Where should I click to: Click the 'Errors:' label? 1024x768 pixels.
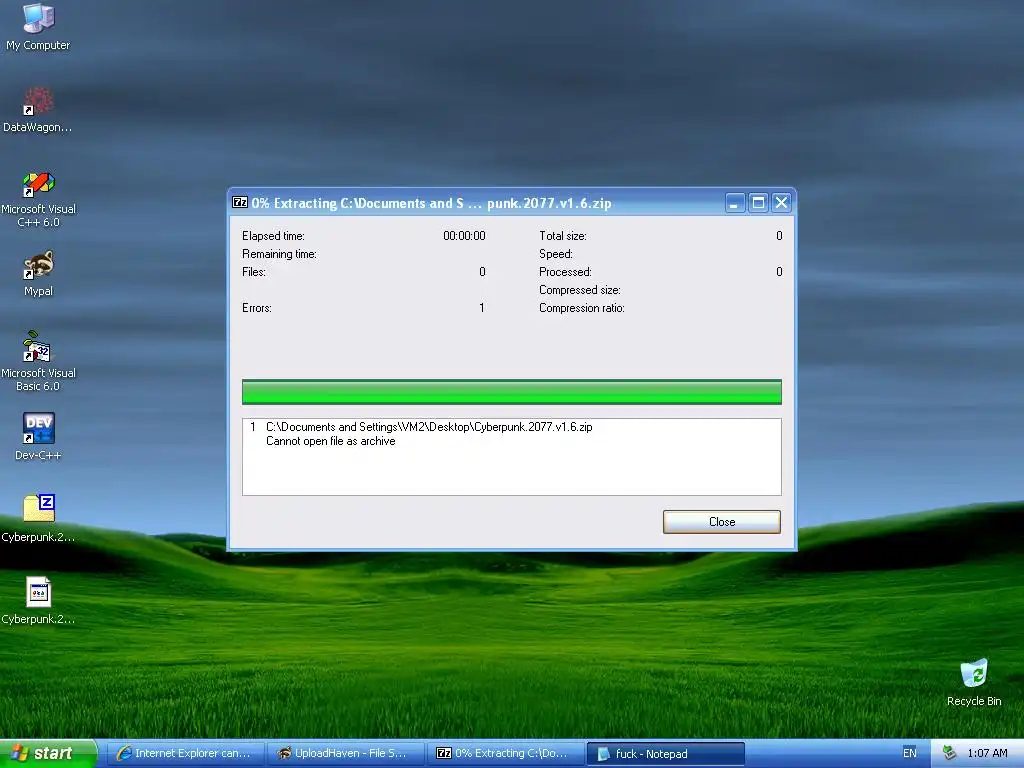tap(257, 308)
